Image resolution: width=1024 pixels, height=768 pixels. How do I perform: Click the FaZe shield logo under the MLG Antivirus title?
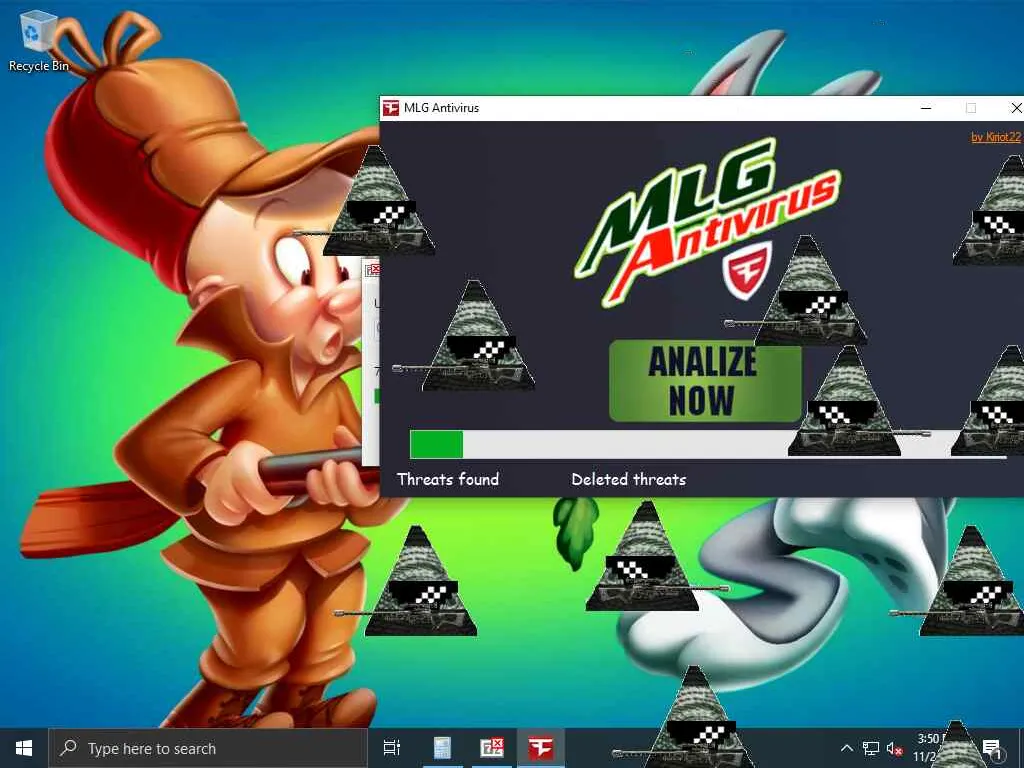click(746, 270)
